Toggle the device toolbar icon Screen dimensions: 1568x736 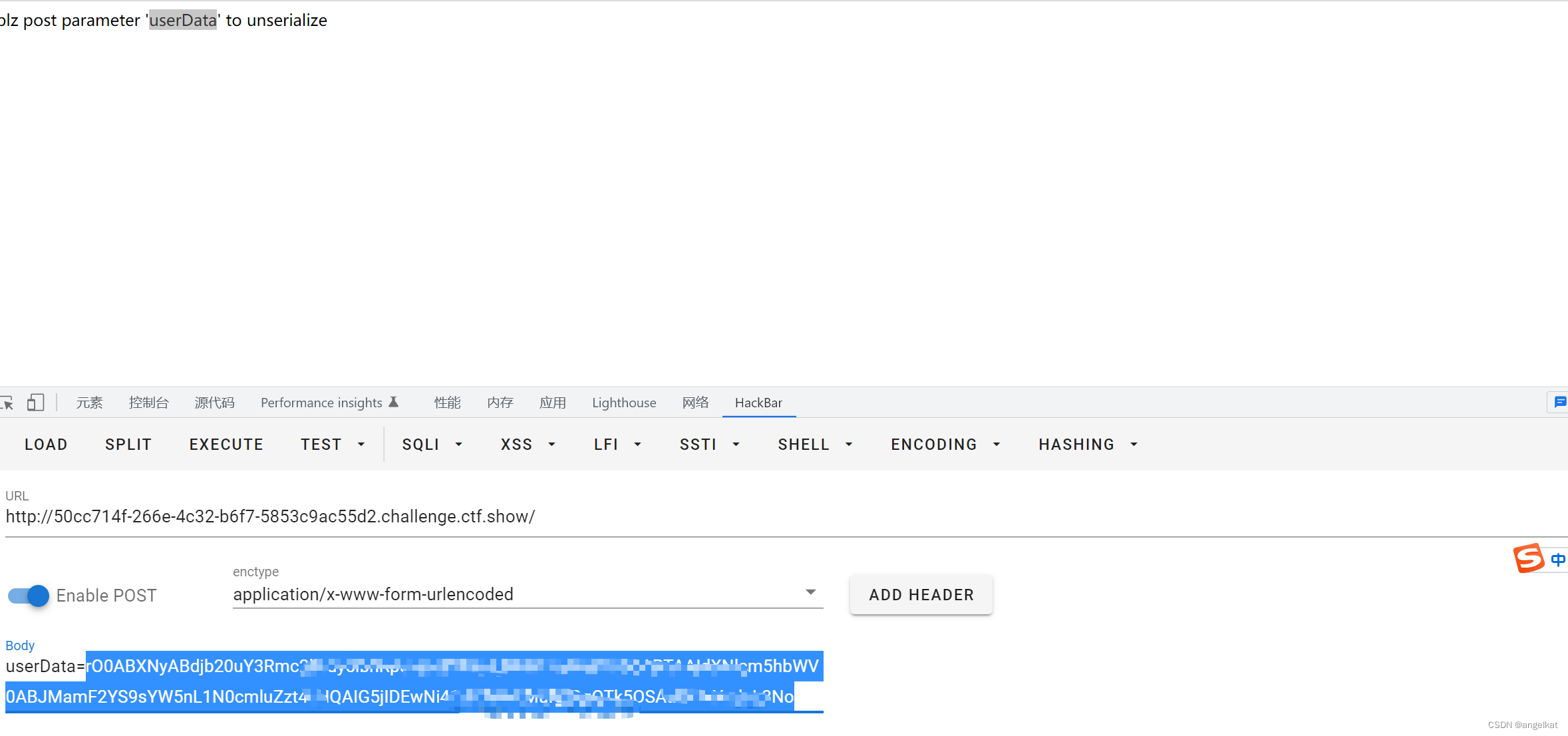[36, 403]
